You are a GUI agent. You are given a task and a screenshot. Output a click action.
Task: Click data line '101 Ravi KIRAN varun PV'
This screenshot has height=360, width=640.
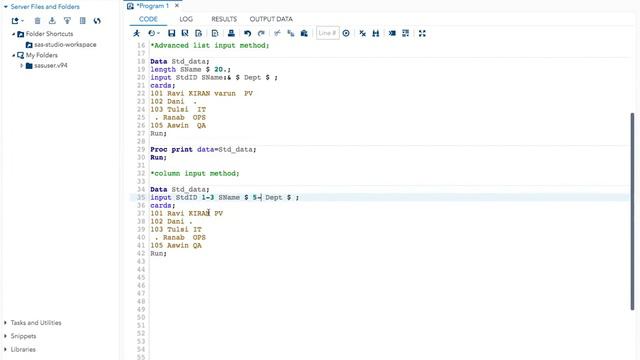[x=202, y=93]
